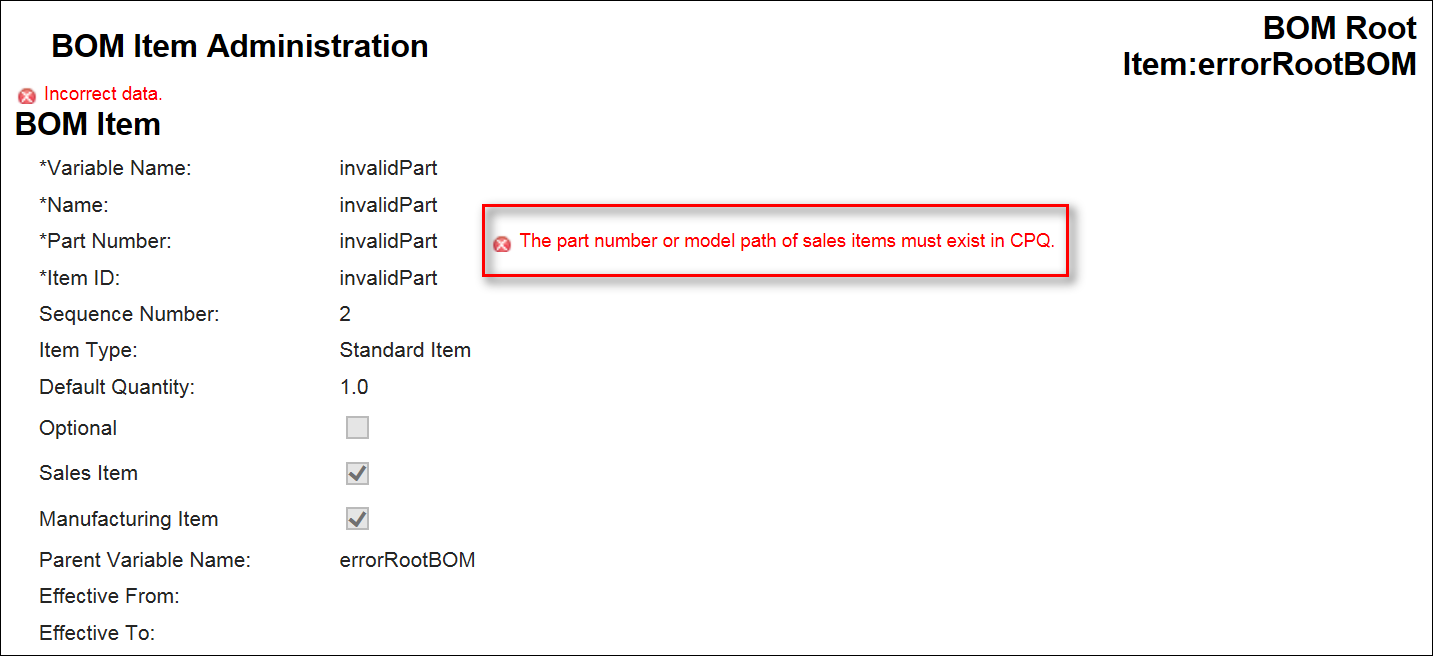
Task: Click the BOM Item Administration title
Action: click(x=239, y=46)
